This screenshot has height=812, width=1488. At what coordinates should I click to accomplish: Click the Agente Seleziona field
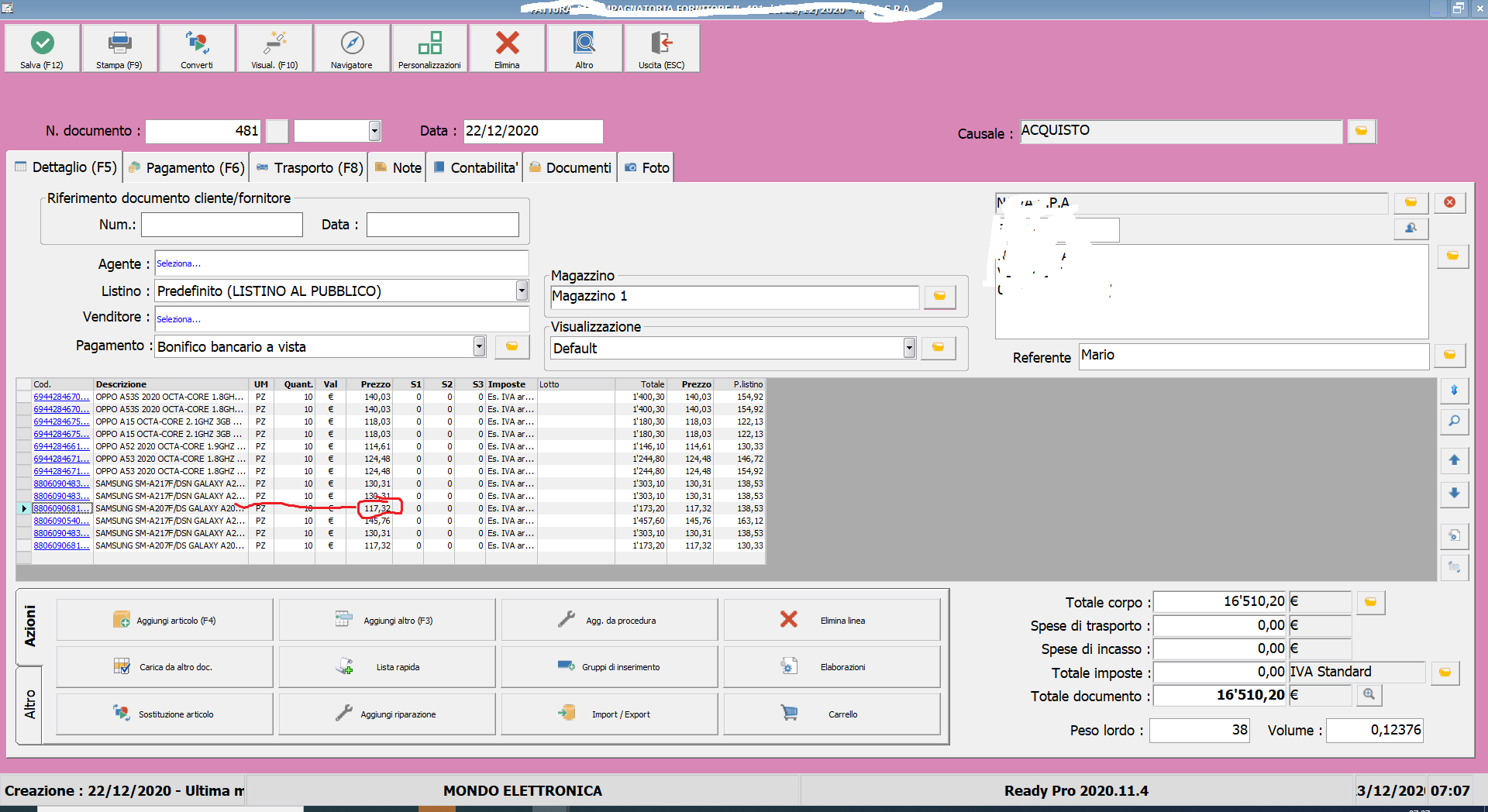(x=342, y=263)
